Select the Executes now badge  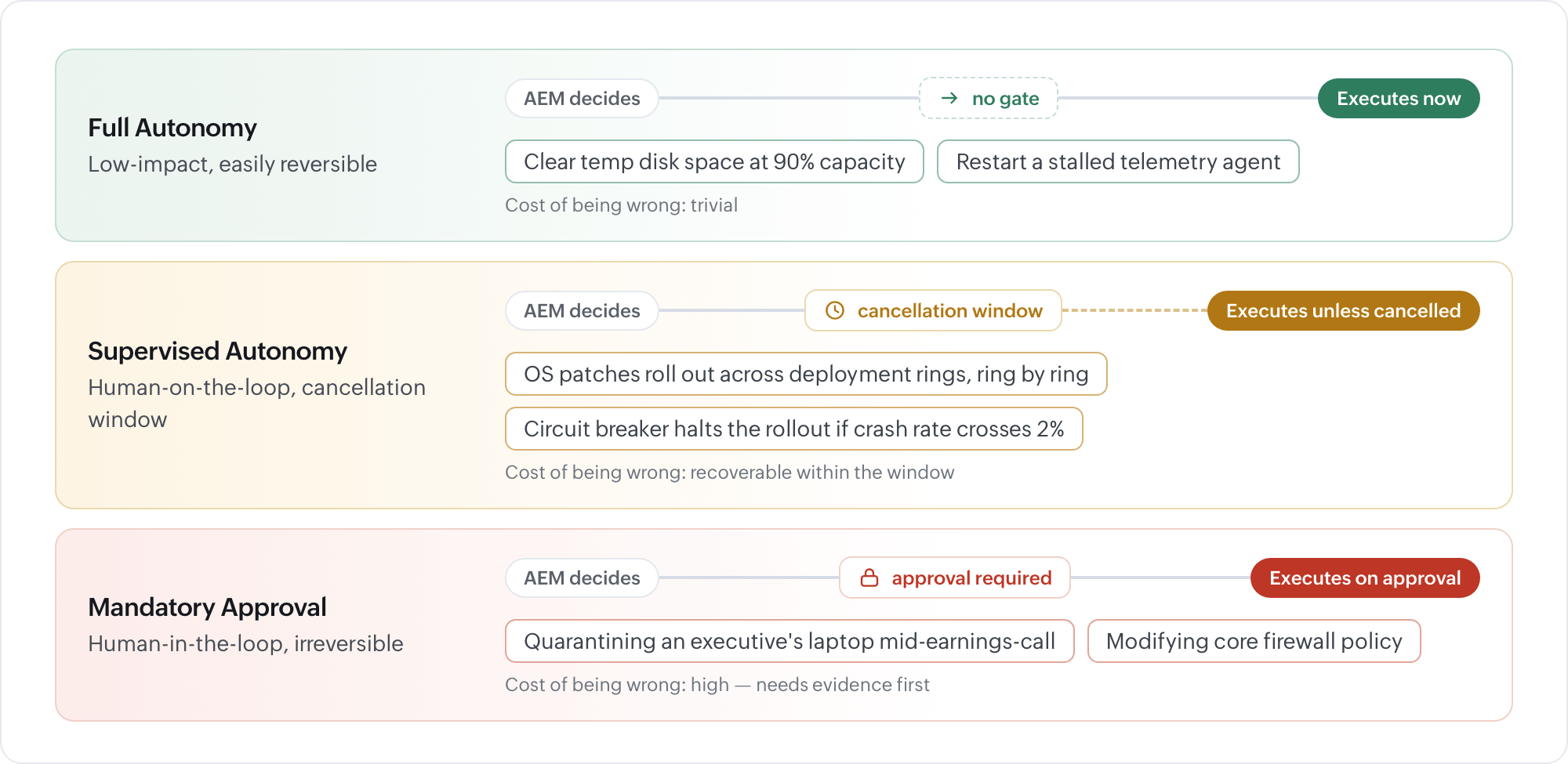pyautogui.click(x=1399, y=98)
